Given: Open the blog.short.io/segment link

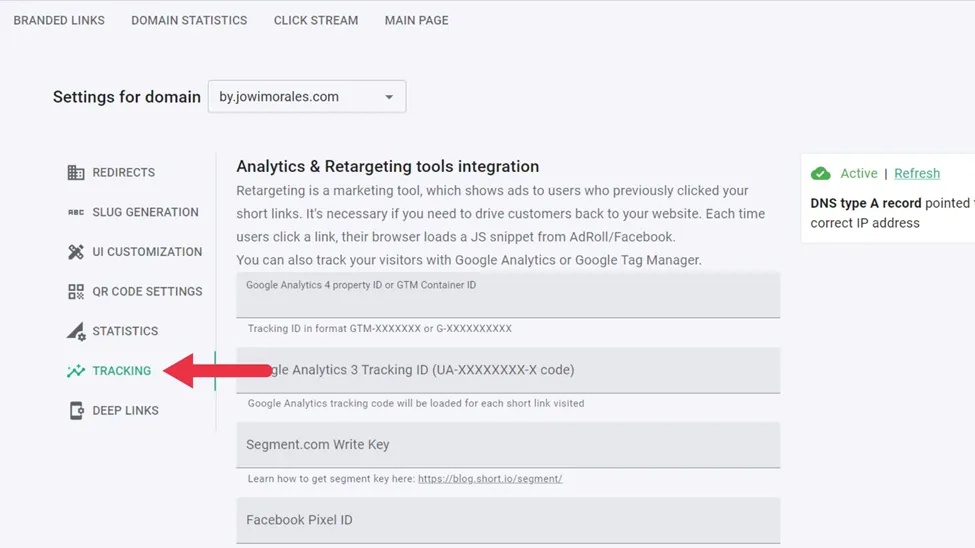Looking at the screenshot, I should tap(490, 478).
